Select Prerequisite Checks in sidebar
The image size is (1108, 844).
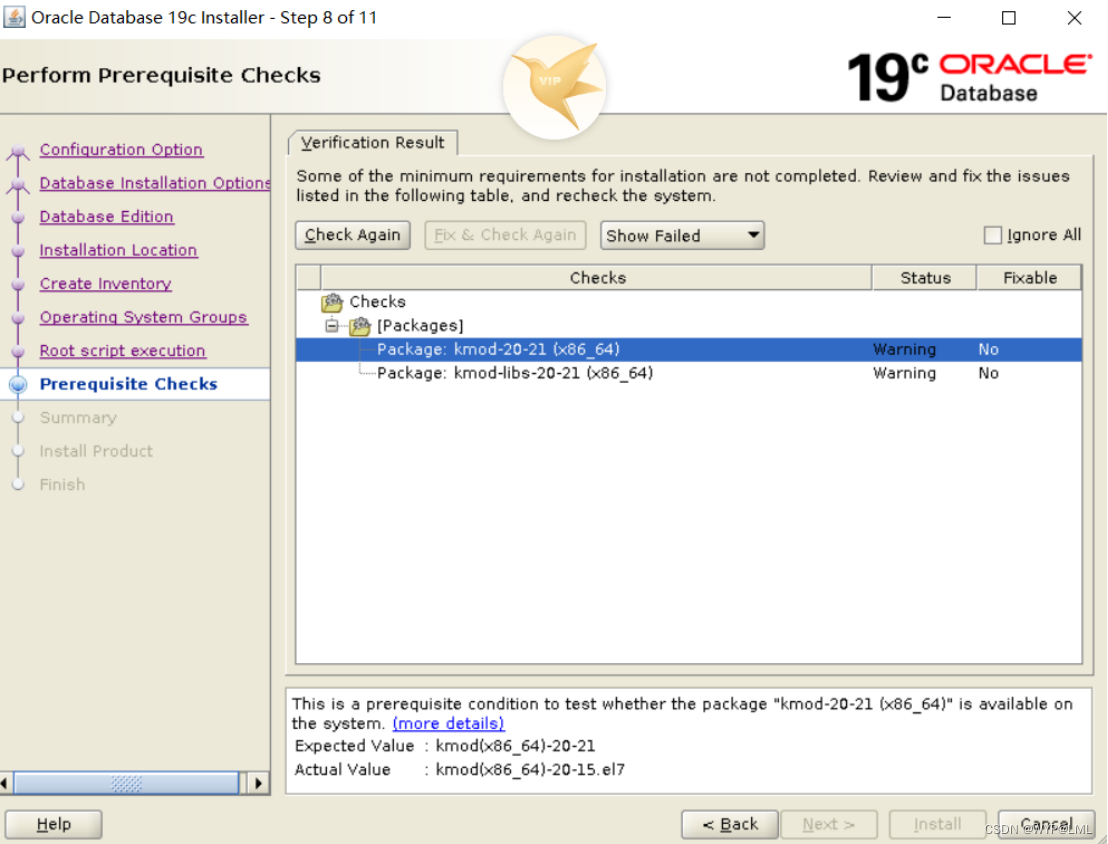click(129, 385)
